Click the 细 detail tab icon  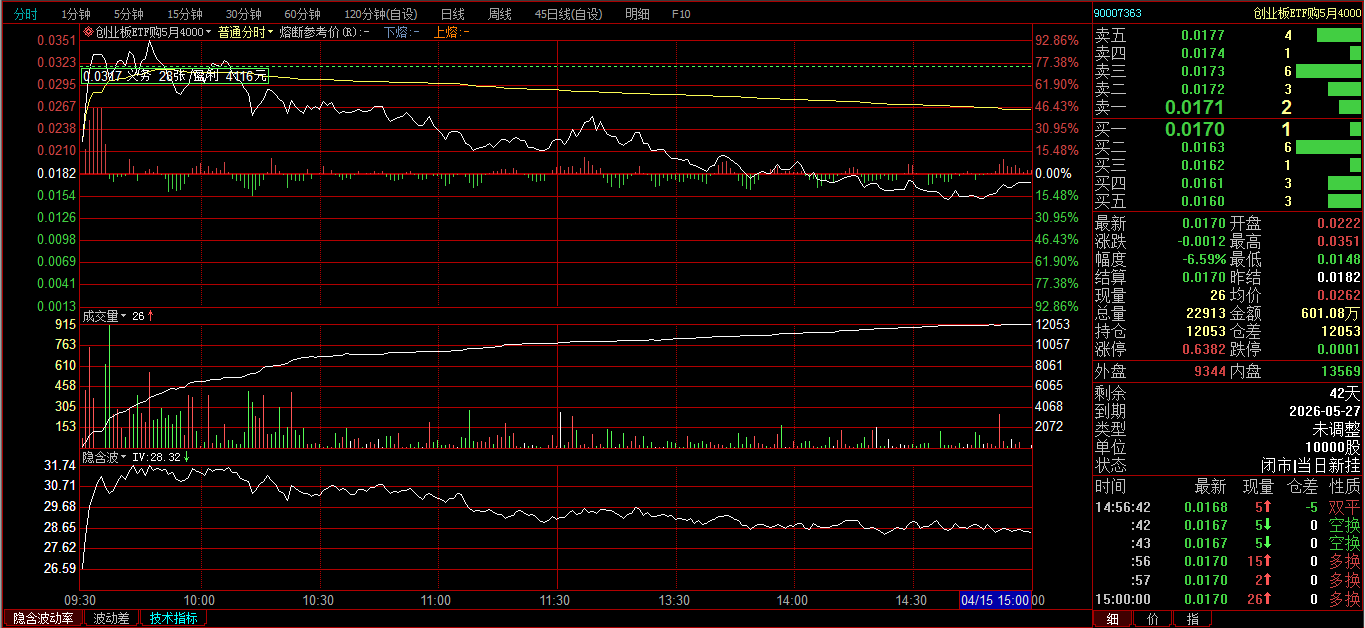click(x=1112, y=619)
